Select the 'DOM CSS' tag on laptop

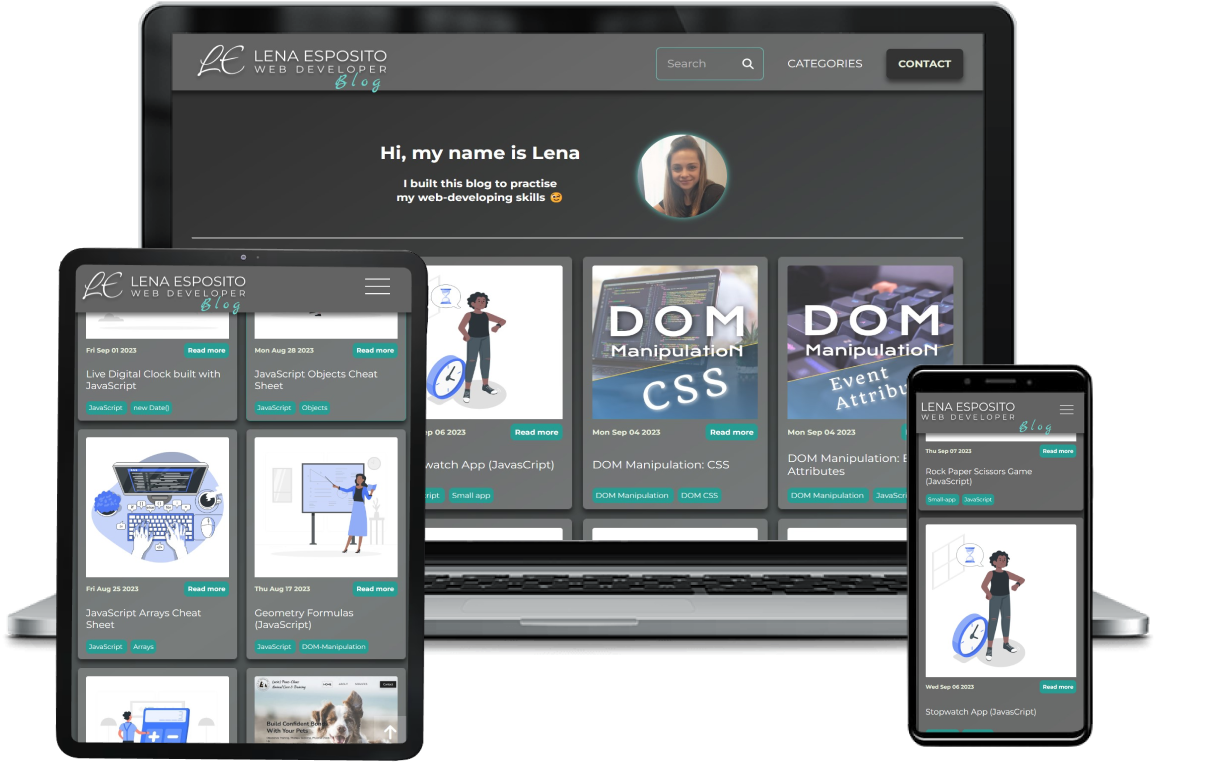(x=699, y=495)
